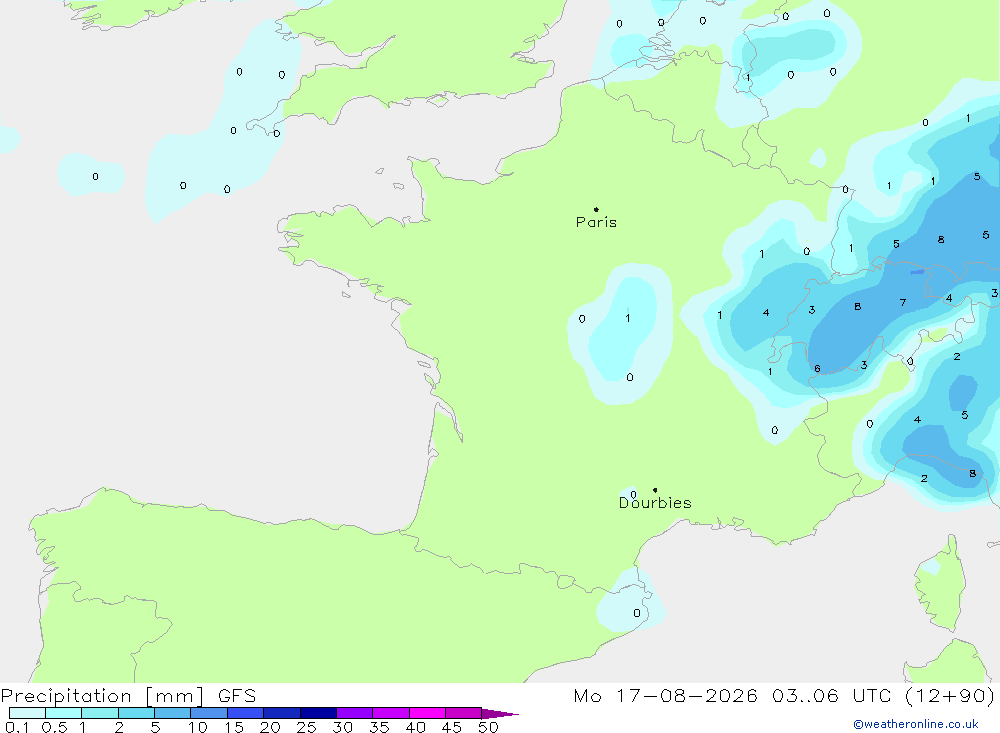The height and width of the screenshot is (733, 1000).
Task: Select the 1–2 mm legend color swatch
Action: pos(100,713)
